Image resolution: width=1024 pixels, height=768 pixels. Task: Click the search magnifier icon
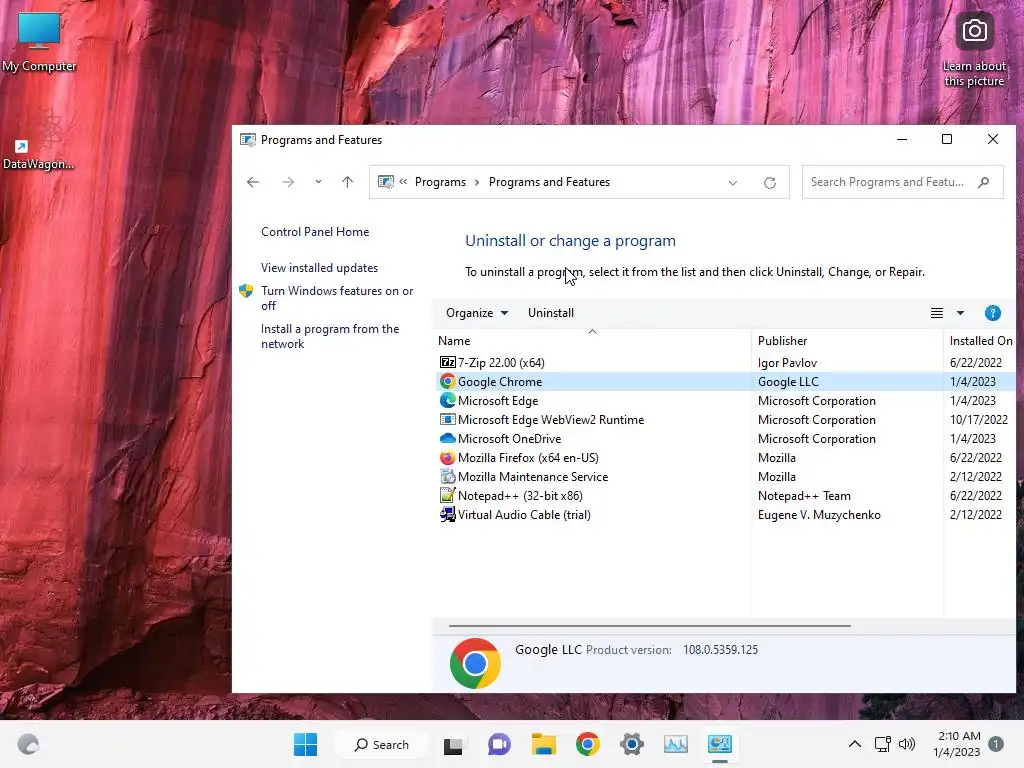984,182
